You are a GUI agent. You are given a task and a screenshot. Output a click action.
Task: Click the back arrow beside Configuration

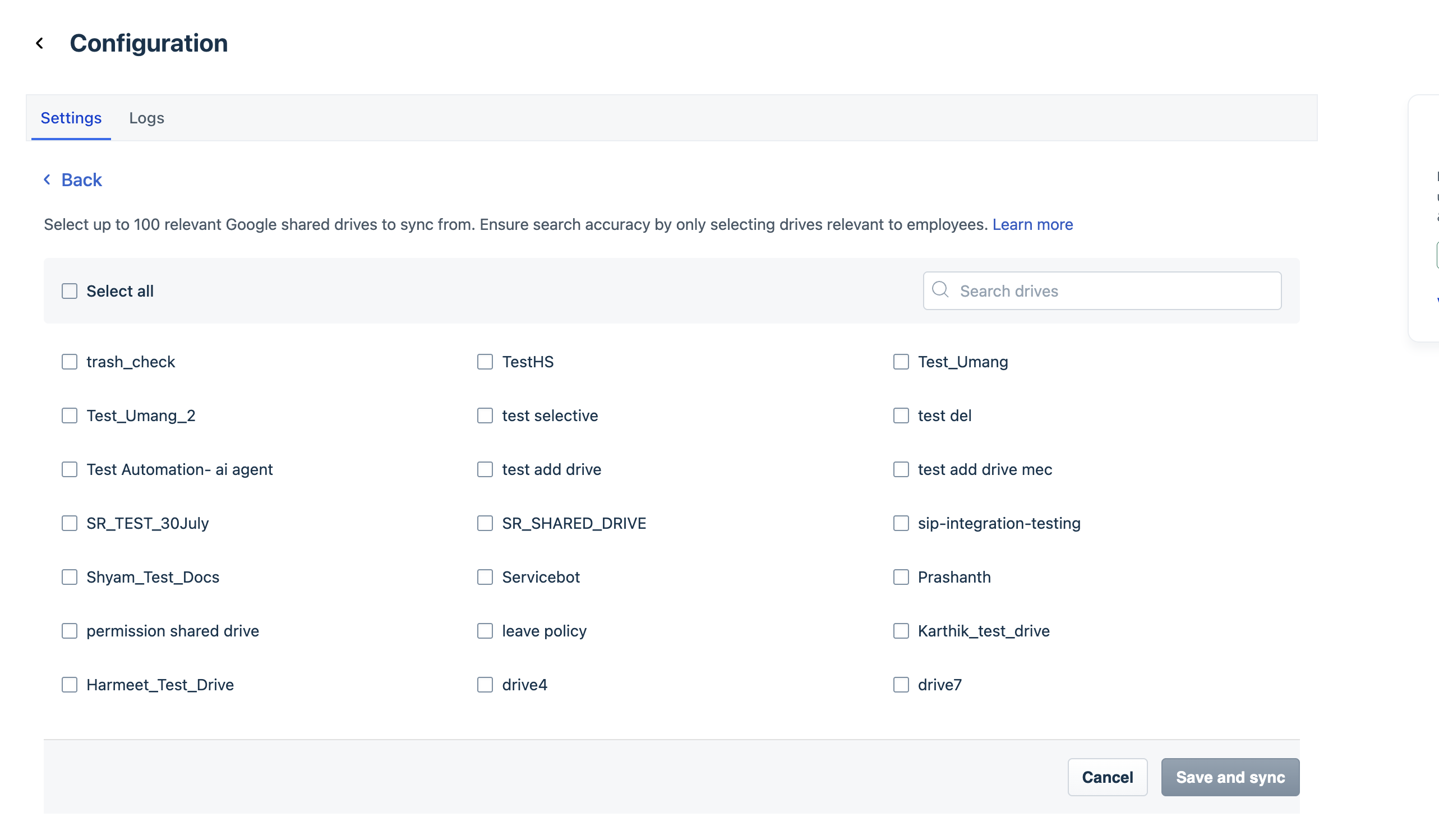[x=39, y=43]
